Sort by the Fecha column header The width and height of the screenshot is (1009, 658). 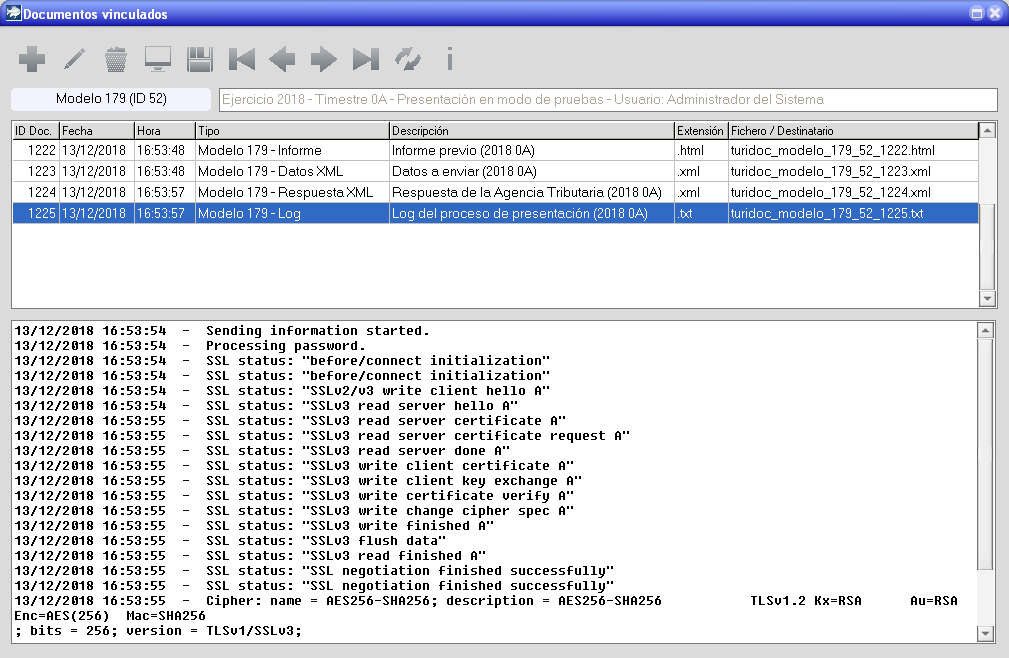pyautogui.click(x=96, y=131)
